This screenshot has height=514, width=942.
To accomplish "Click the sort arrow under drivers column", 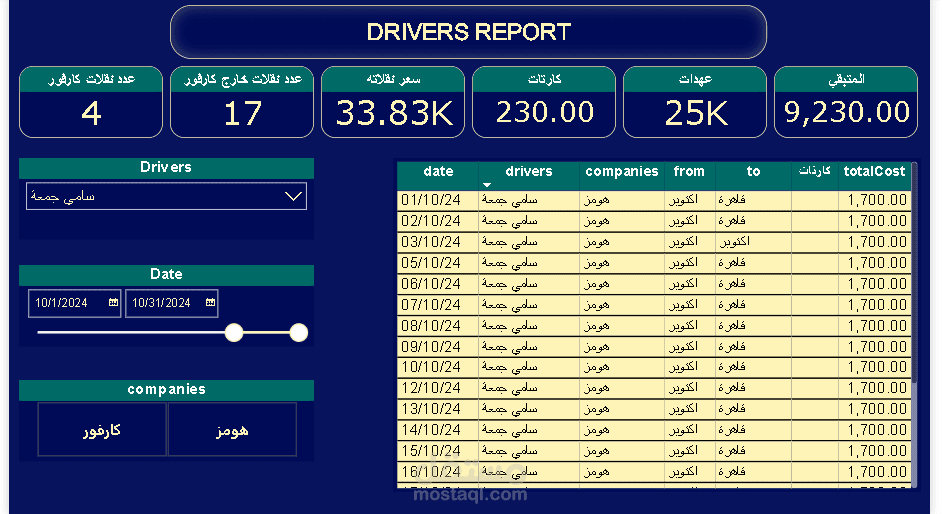I will point(487,185).
